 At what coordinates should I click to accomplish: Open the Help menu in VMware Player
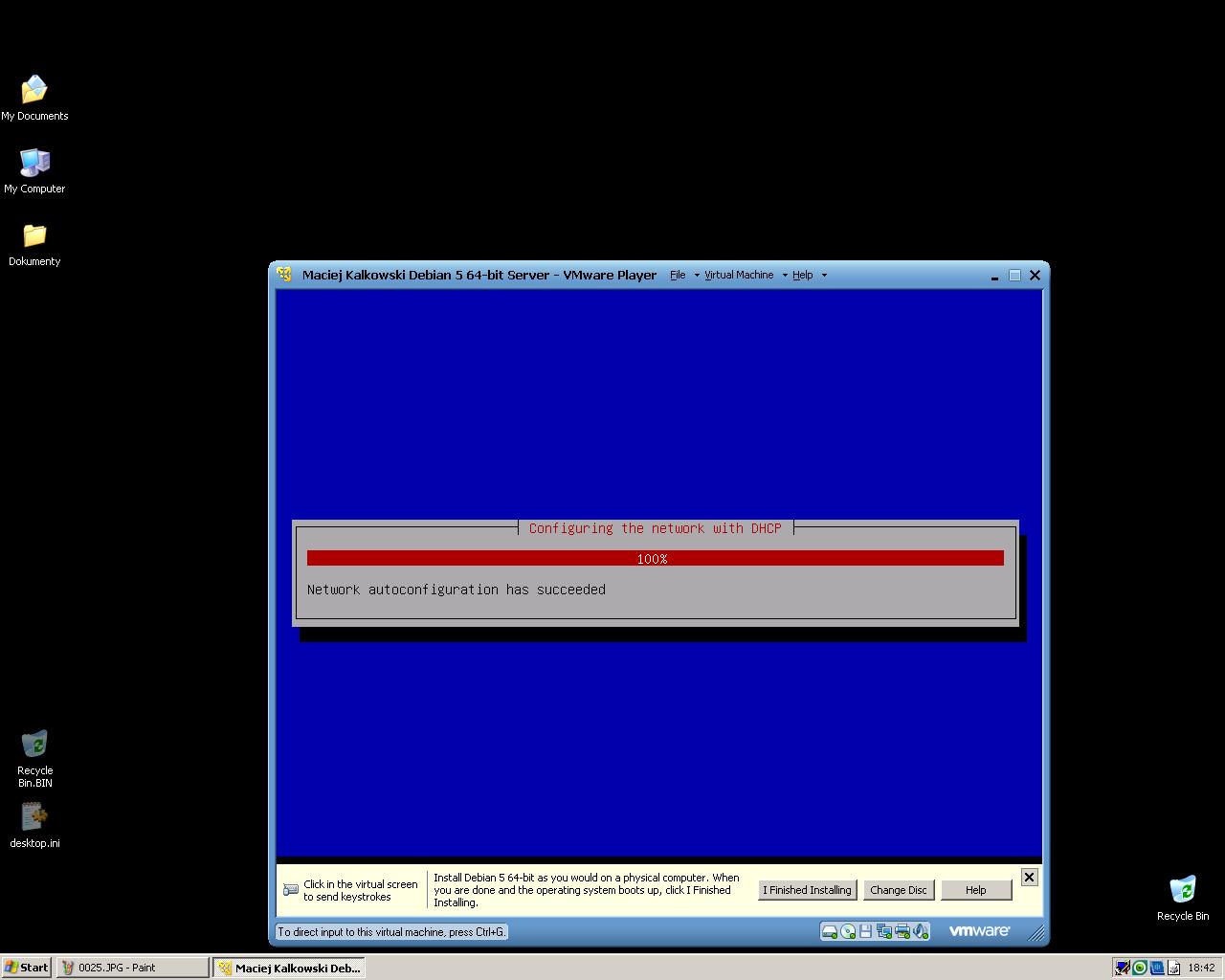[802, 275]
